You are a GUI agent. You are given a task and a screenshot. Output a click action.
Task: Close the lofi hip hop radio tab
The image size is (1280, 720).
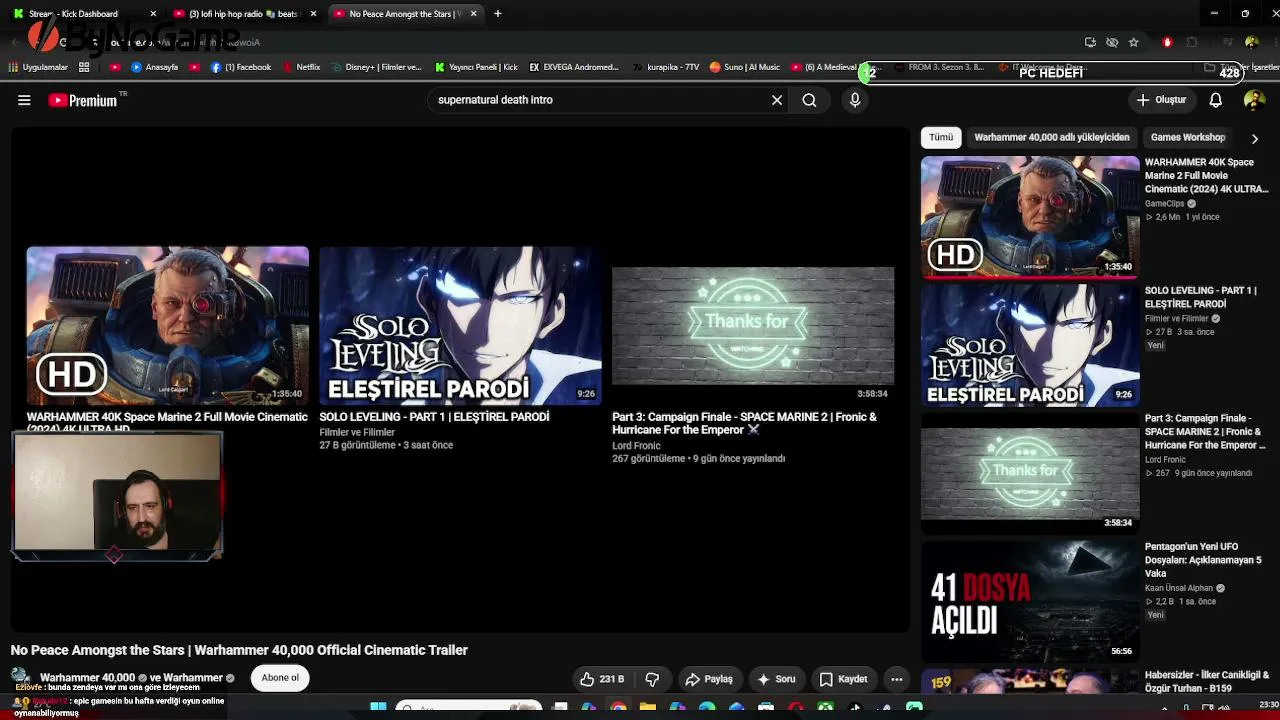pyautogui.click(x=313, y=14)
